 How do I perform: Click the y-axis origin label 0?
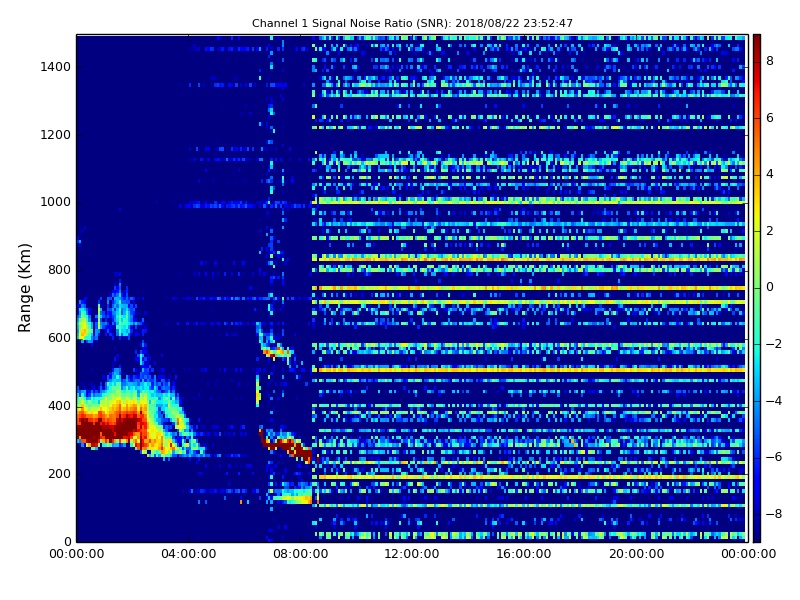[x=67, y=541]
